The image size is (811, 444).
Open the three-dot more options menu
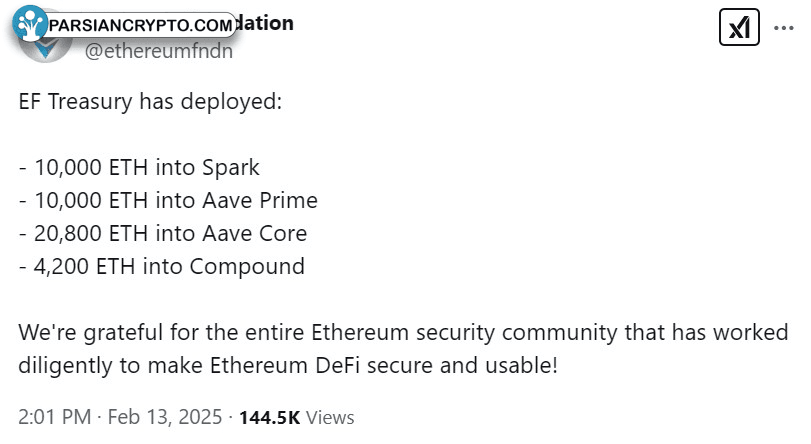tap(784, 28)
